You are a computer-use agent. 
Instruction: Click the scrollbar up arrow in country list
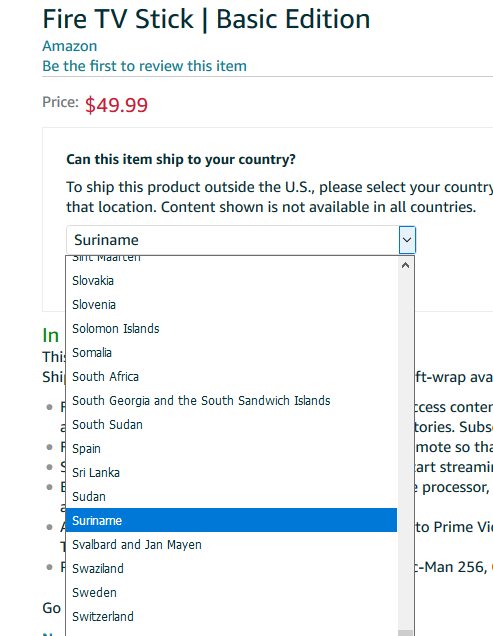point(405,265)
